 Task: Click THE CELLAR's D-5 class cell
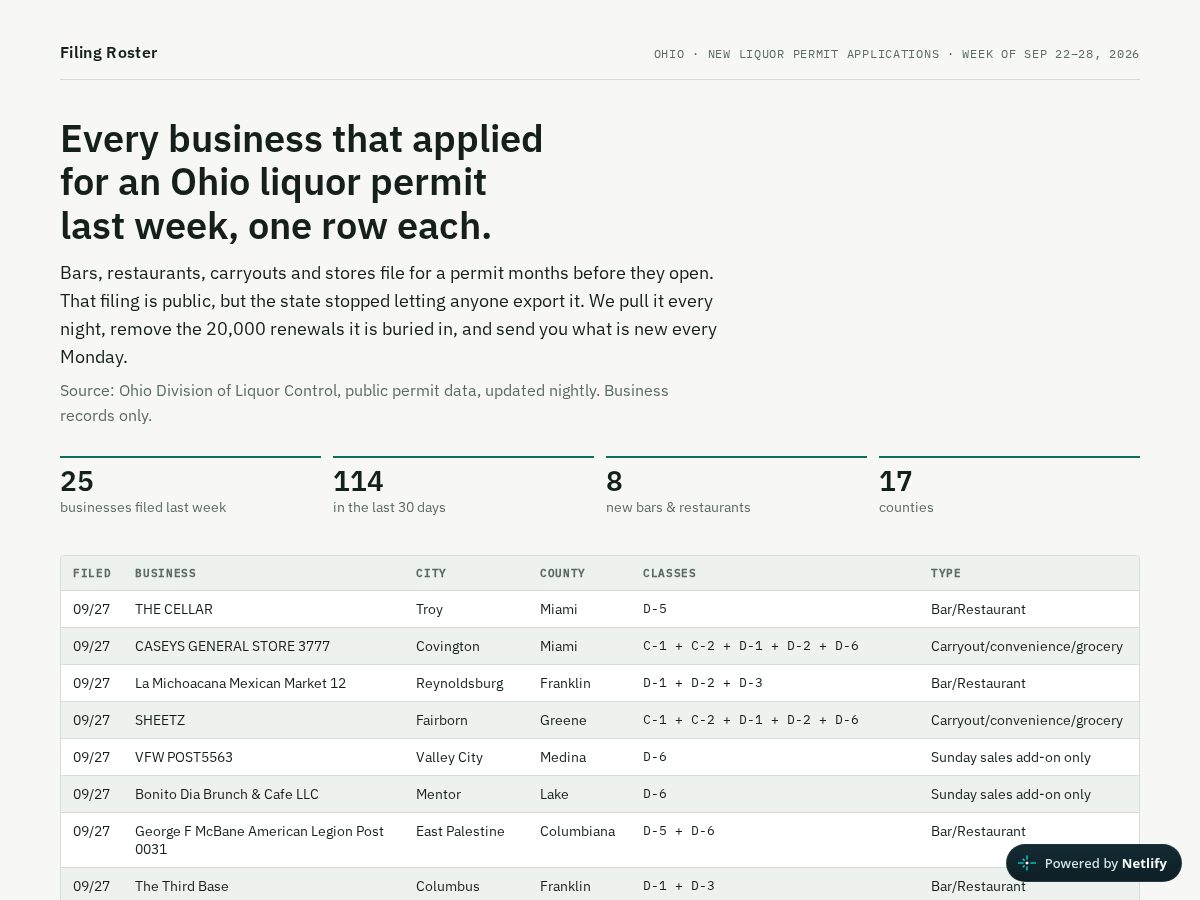click(655, 609)
